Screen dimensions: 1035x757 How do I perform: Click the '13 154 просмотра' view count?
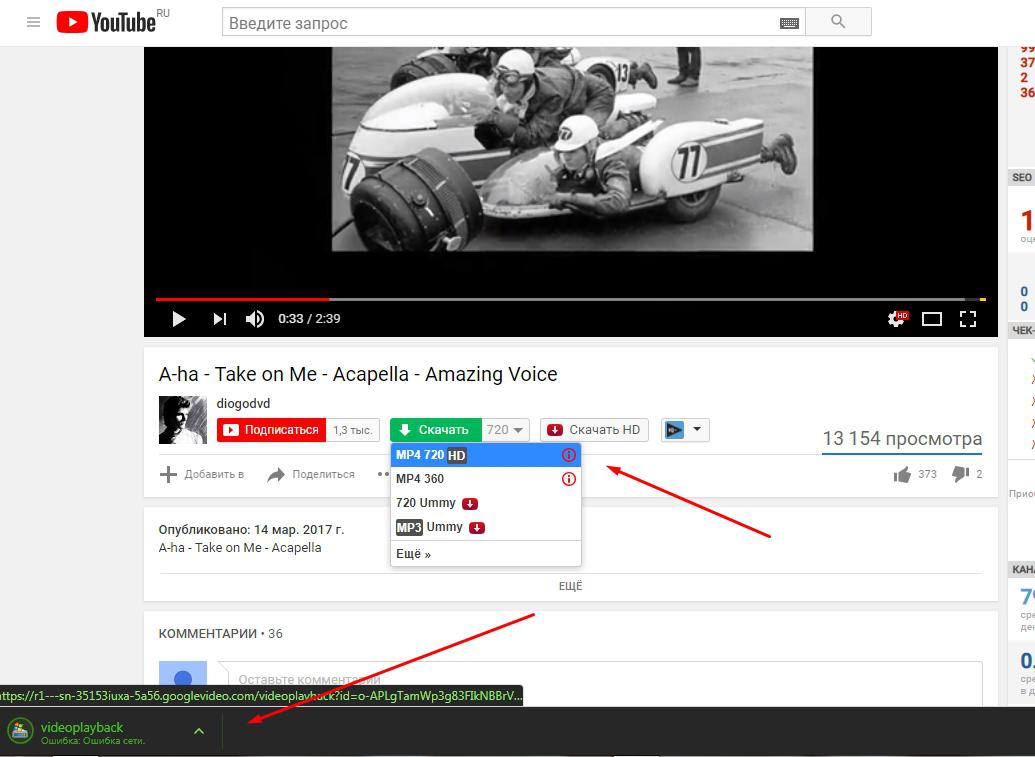[x=902, y=439]
